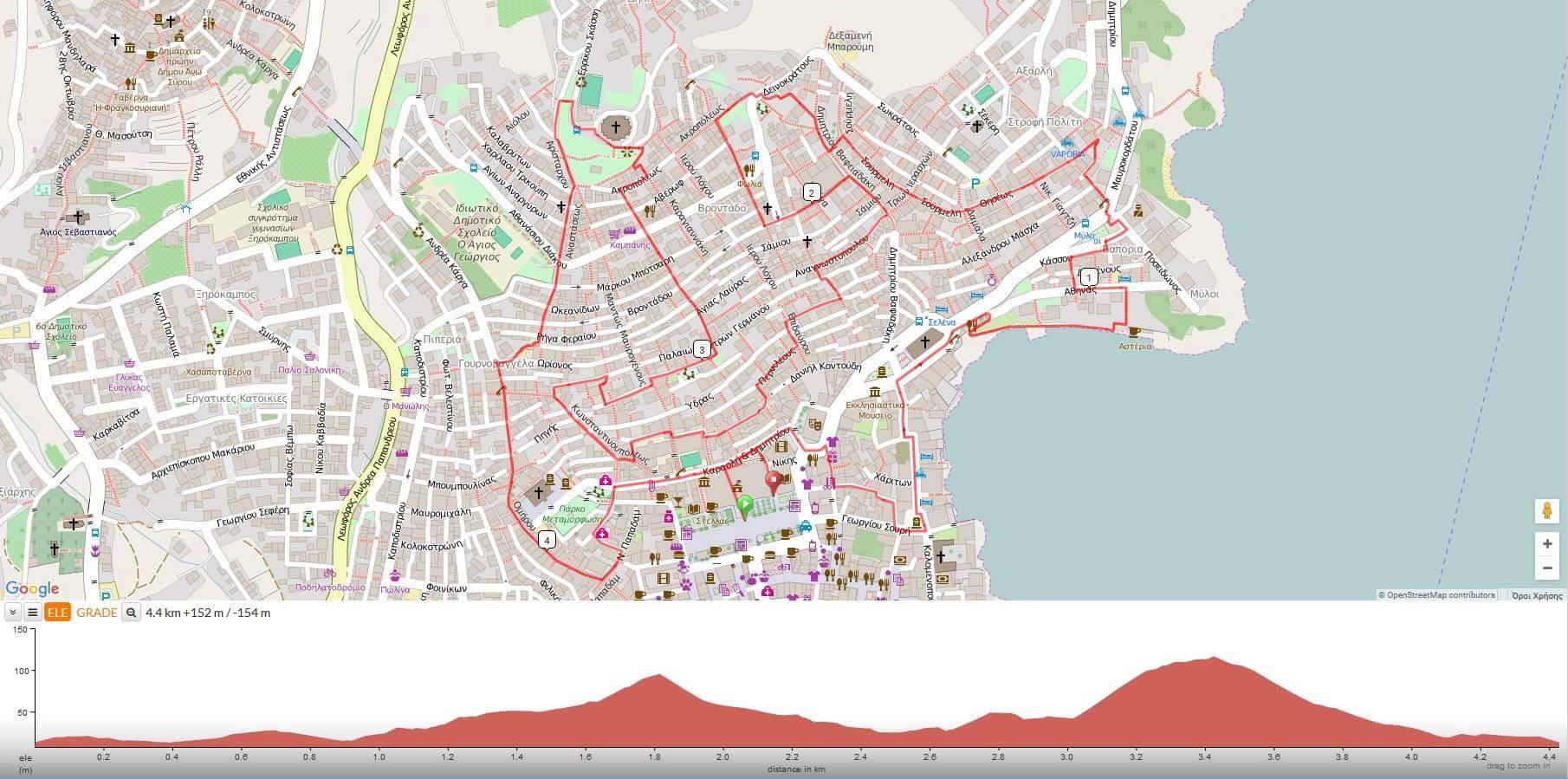Click the magnifier zoom icon in elevation toolbar
The image size is (1568, 779).
point(131,613)
